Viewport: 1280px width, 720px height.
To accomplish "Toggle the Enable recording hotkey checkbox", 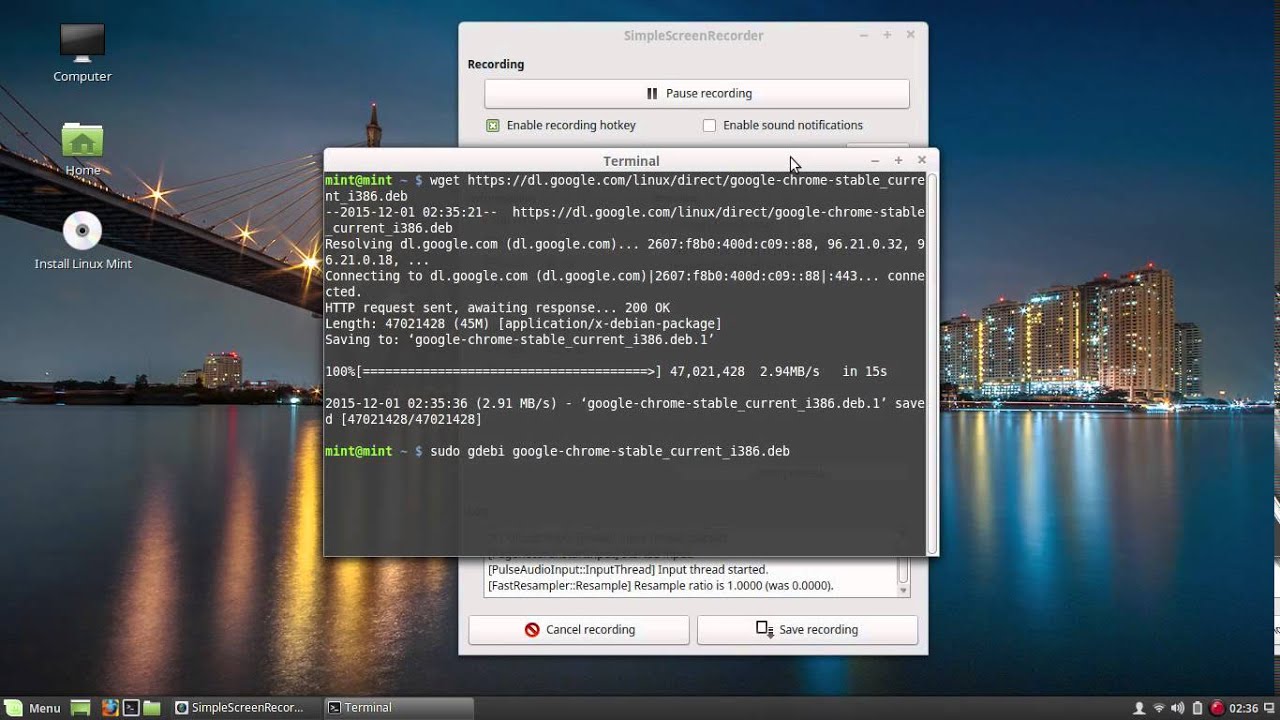I will click(x=493, y=125).
